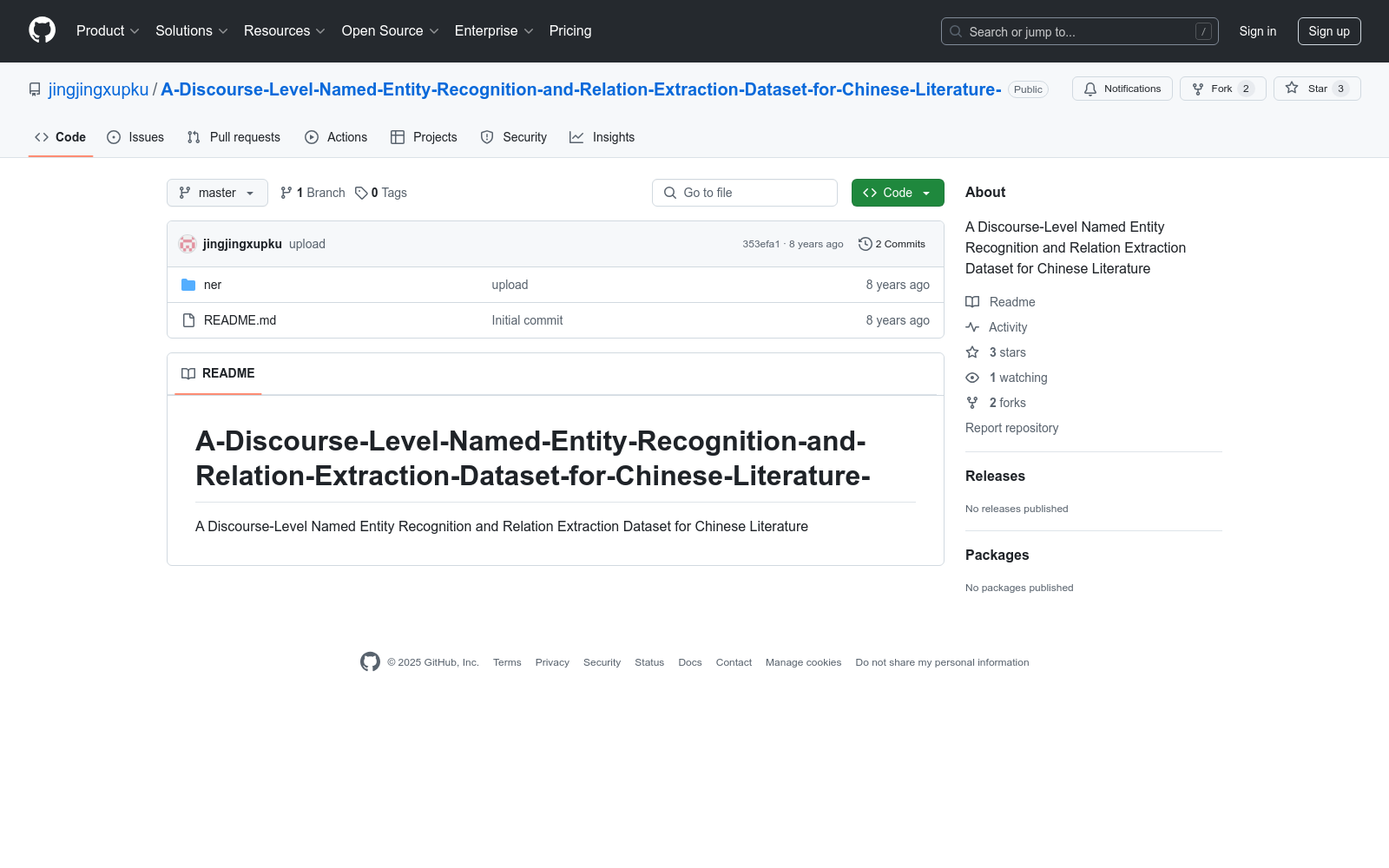Open the green Code dropdown button
Viewport: 1389px width, 868px height.
898,193
